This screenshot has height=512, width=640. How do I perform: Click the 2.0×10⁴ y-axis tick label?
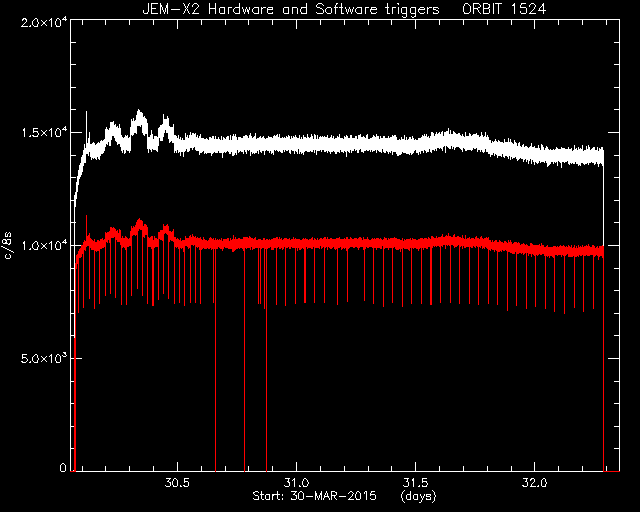[44, 22]
